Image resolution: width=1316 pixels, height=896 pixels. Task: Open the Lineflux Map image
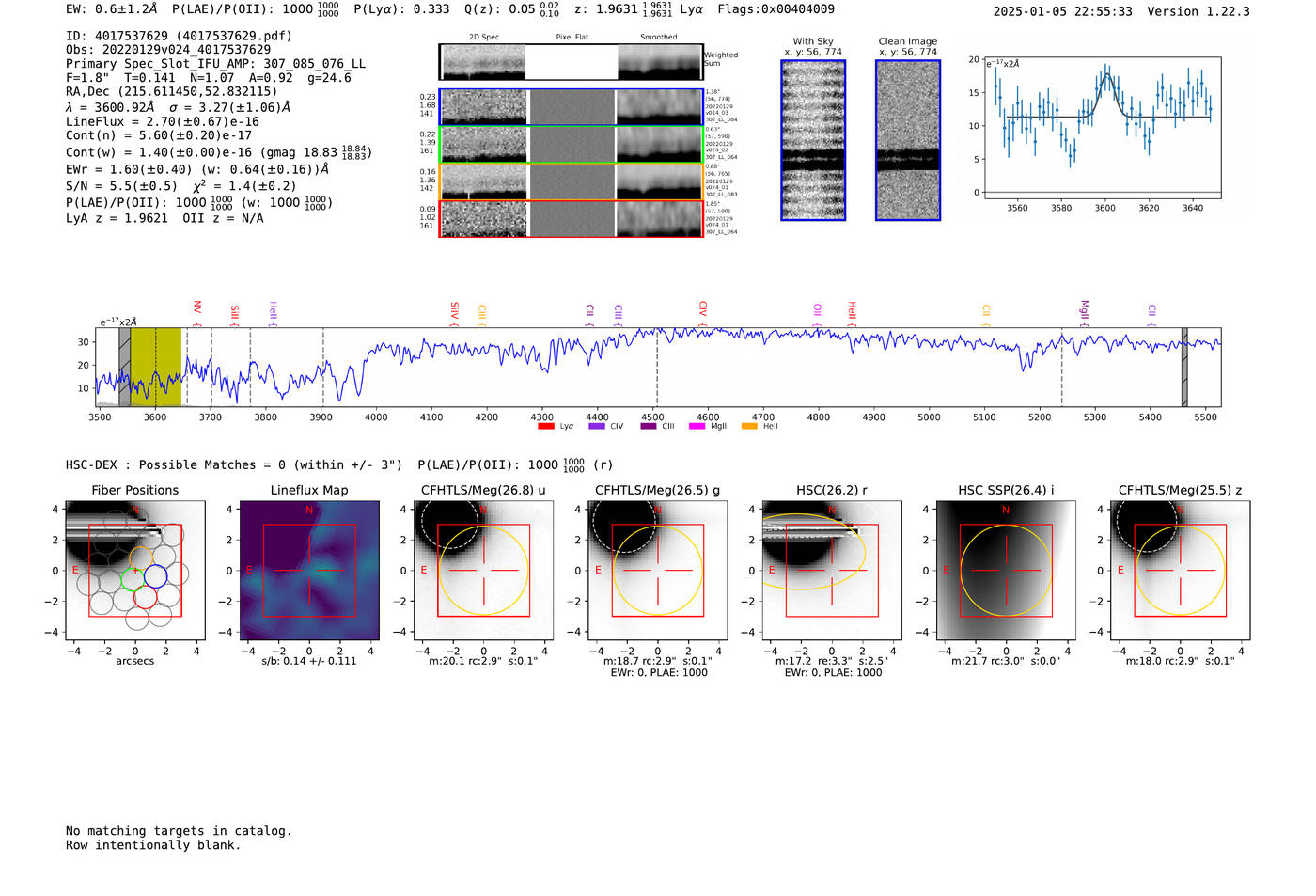pyautogui.click(x=309, y=571)
